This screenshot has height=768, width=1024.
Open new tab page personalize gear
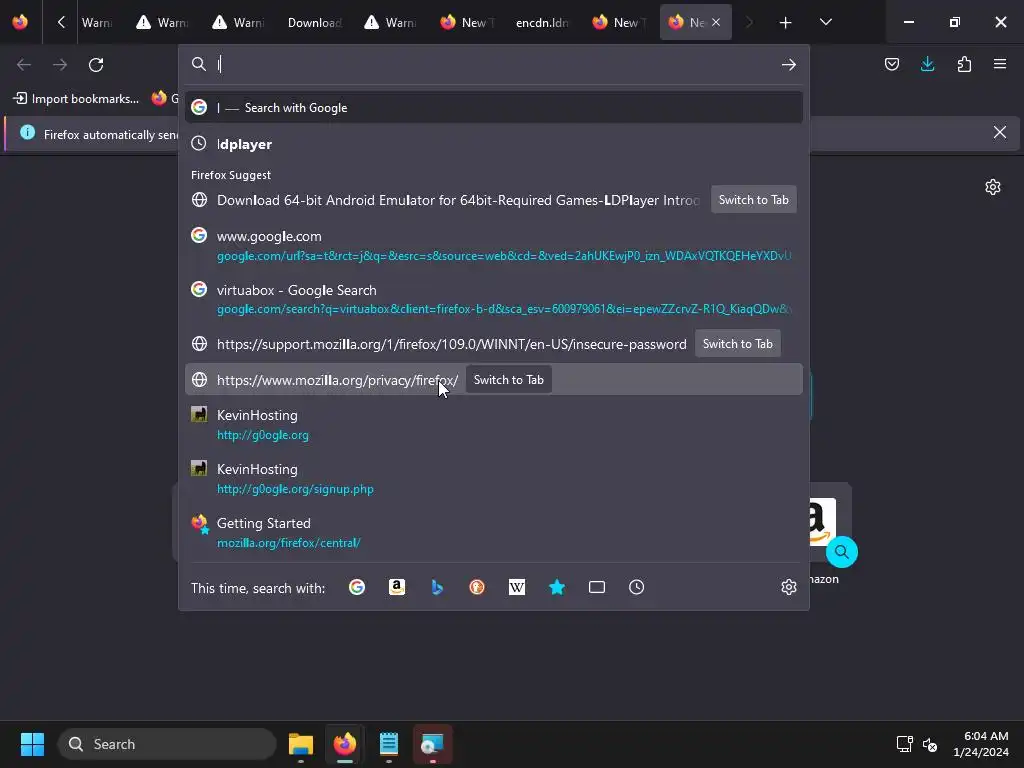[x=993, y=187]
